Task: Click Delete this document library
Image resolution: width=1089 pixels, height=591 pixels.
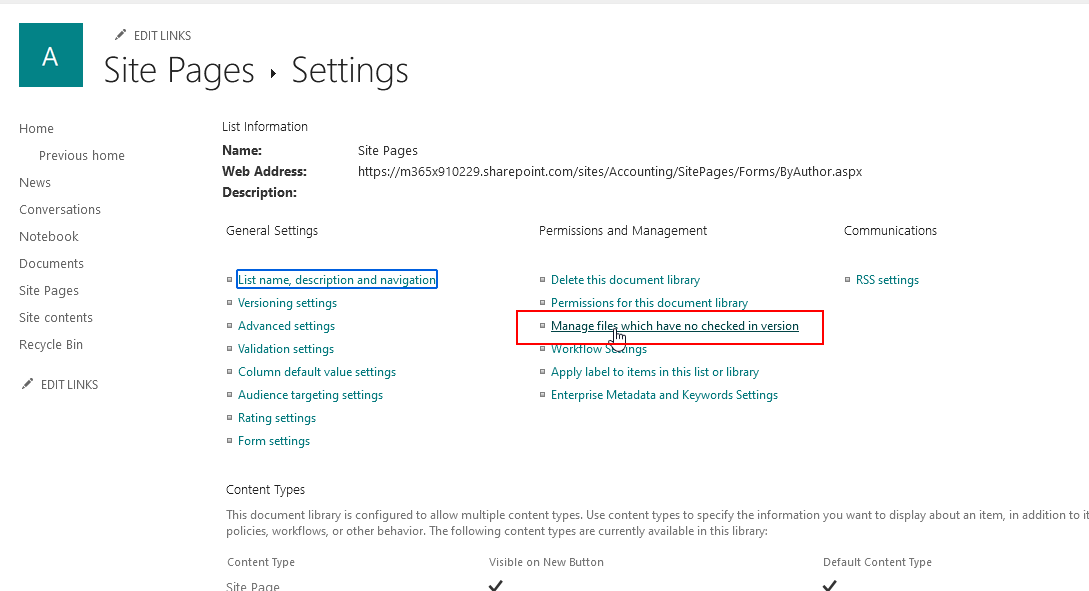Action: [x=625, y=279]
